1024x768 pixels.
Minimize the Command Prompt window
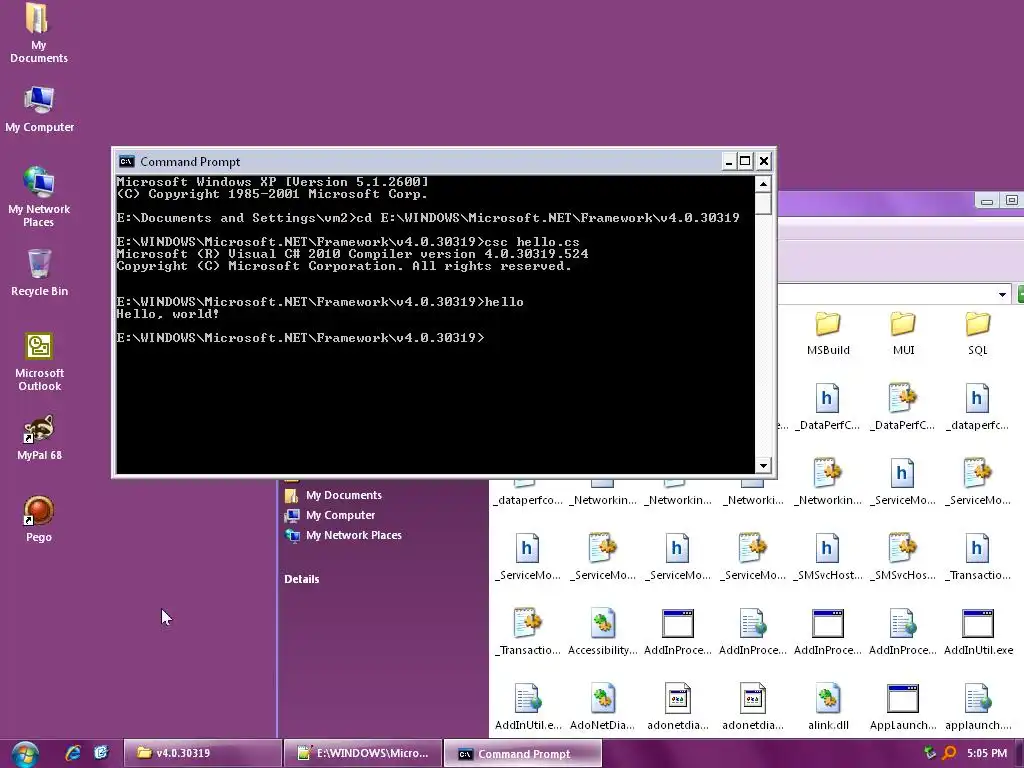coord(729,161)
